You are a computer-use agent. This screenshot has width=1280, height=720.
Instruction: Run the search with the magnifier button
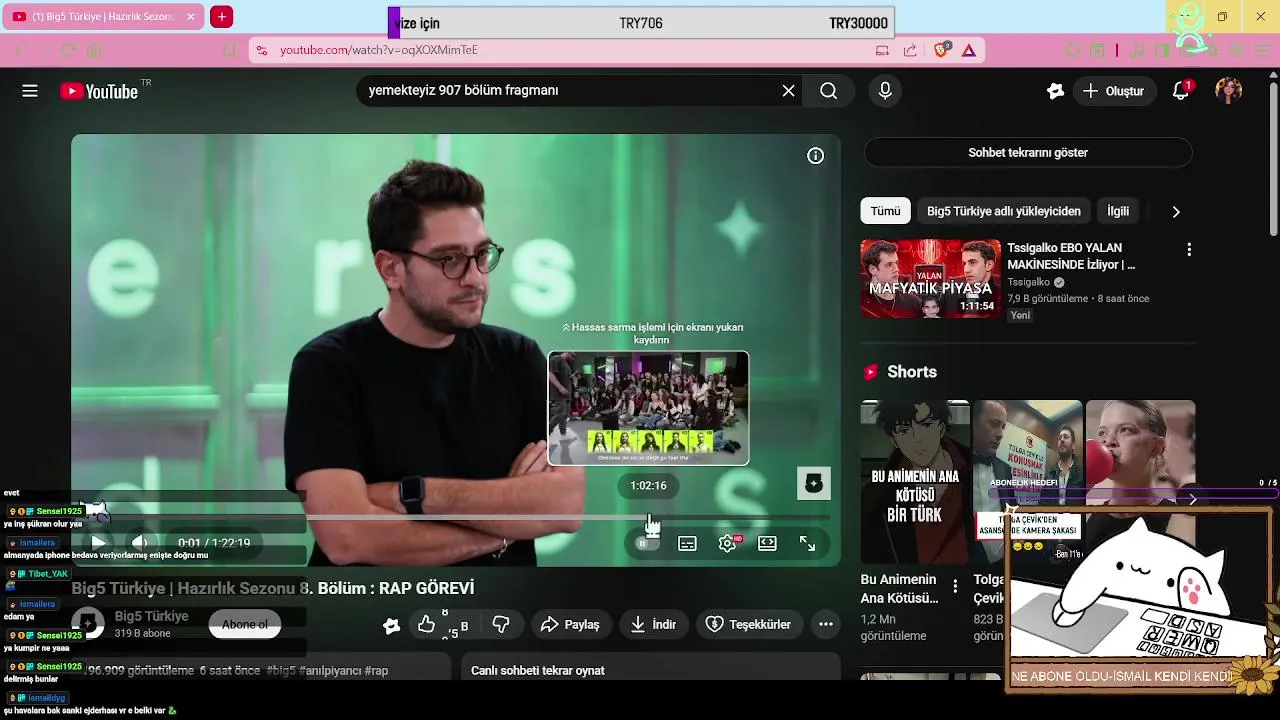click(828, 91)
